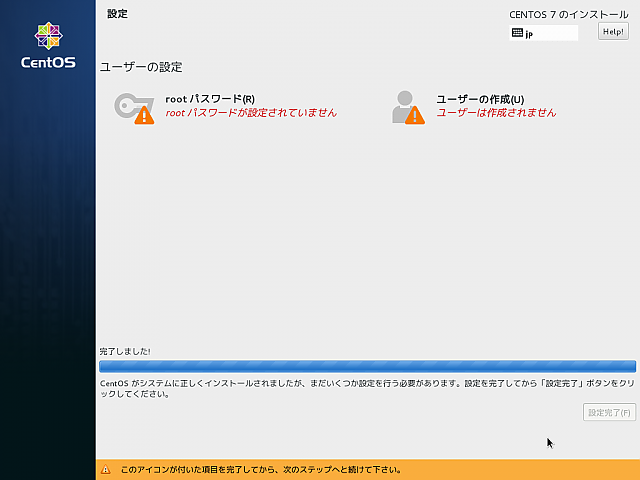Open the user creation person icon
The image size is (640, 480).
tap(408, 107)
